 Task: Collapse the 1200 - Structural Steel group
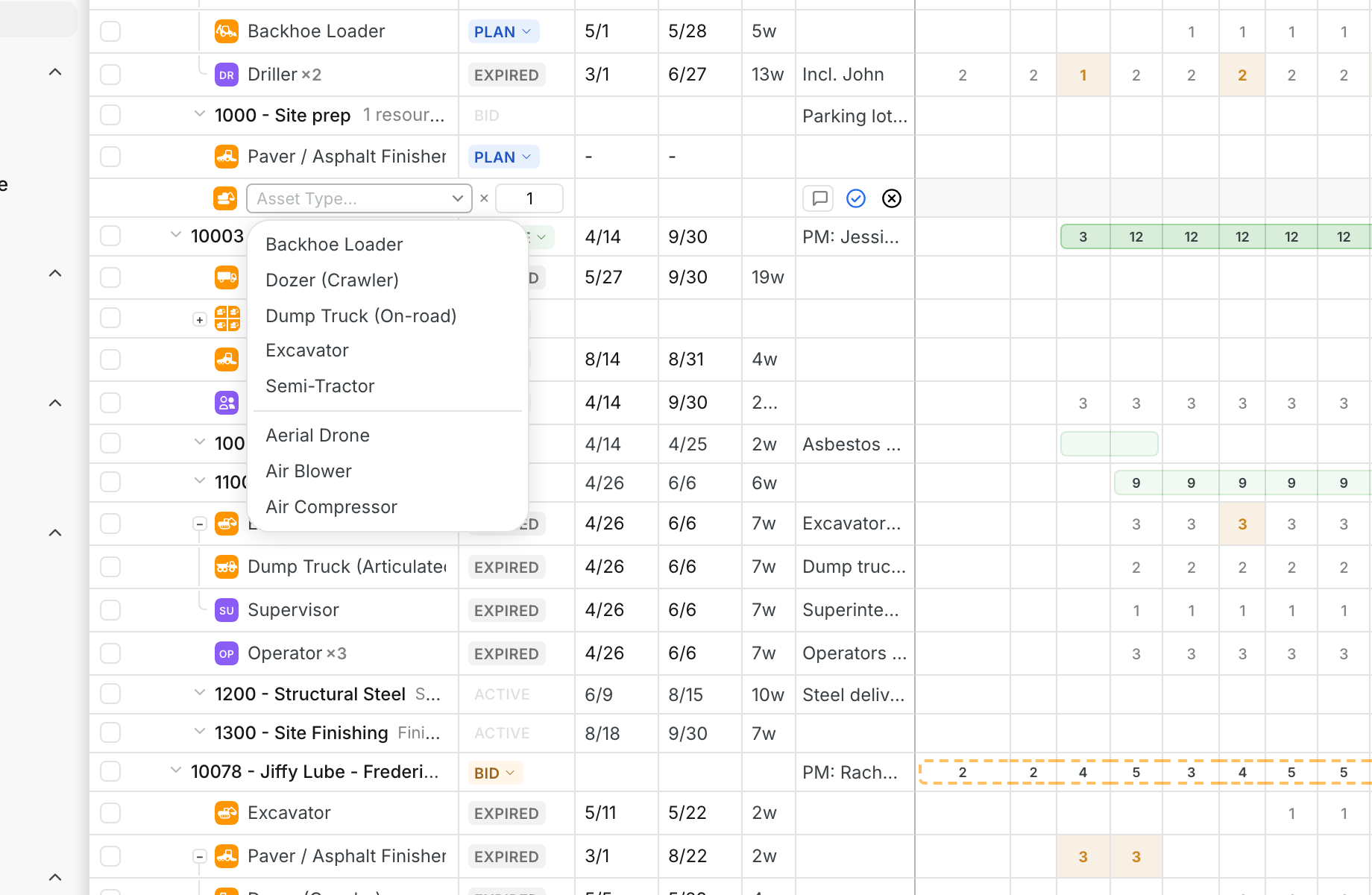(x=199, y=693)
